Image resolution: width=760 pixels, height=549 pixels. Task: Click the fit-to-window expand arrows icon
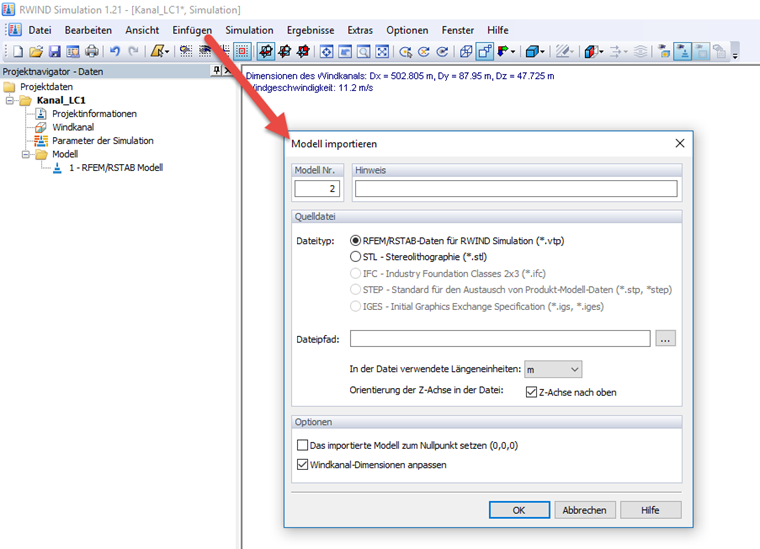click(x=382, y=51)
